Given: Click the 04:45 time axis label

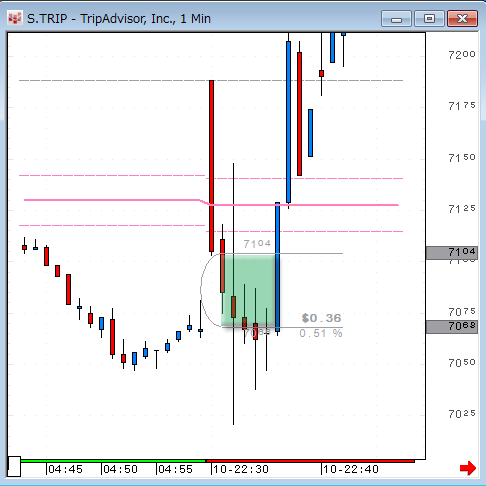Looking at the screenshot, I should 65,469.
